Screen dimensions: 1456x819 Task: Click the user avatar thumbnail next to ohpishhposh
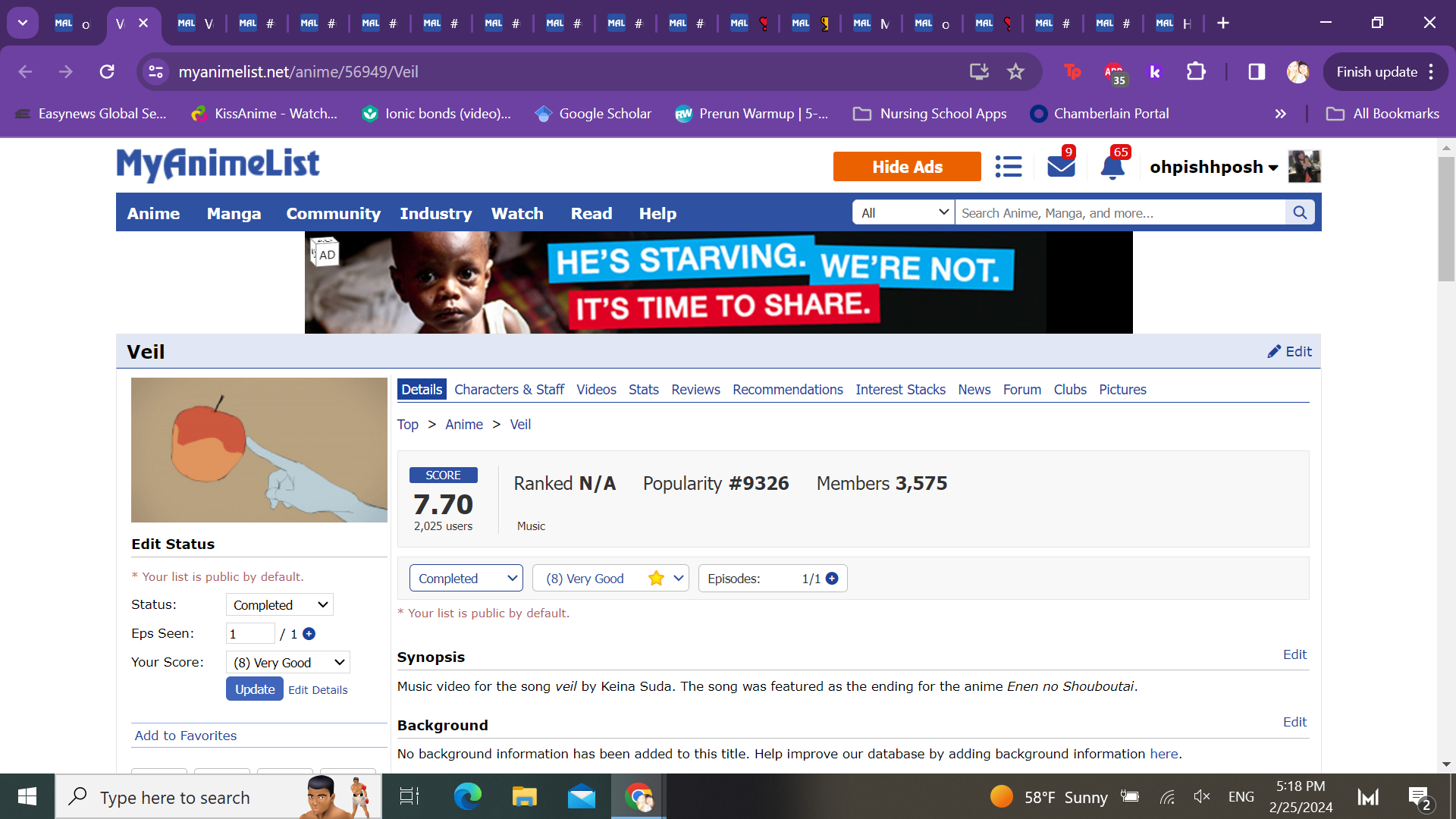pyautogui.click(x=1304, y=167)
